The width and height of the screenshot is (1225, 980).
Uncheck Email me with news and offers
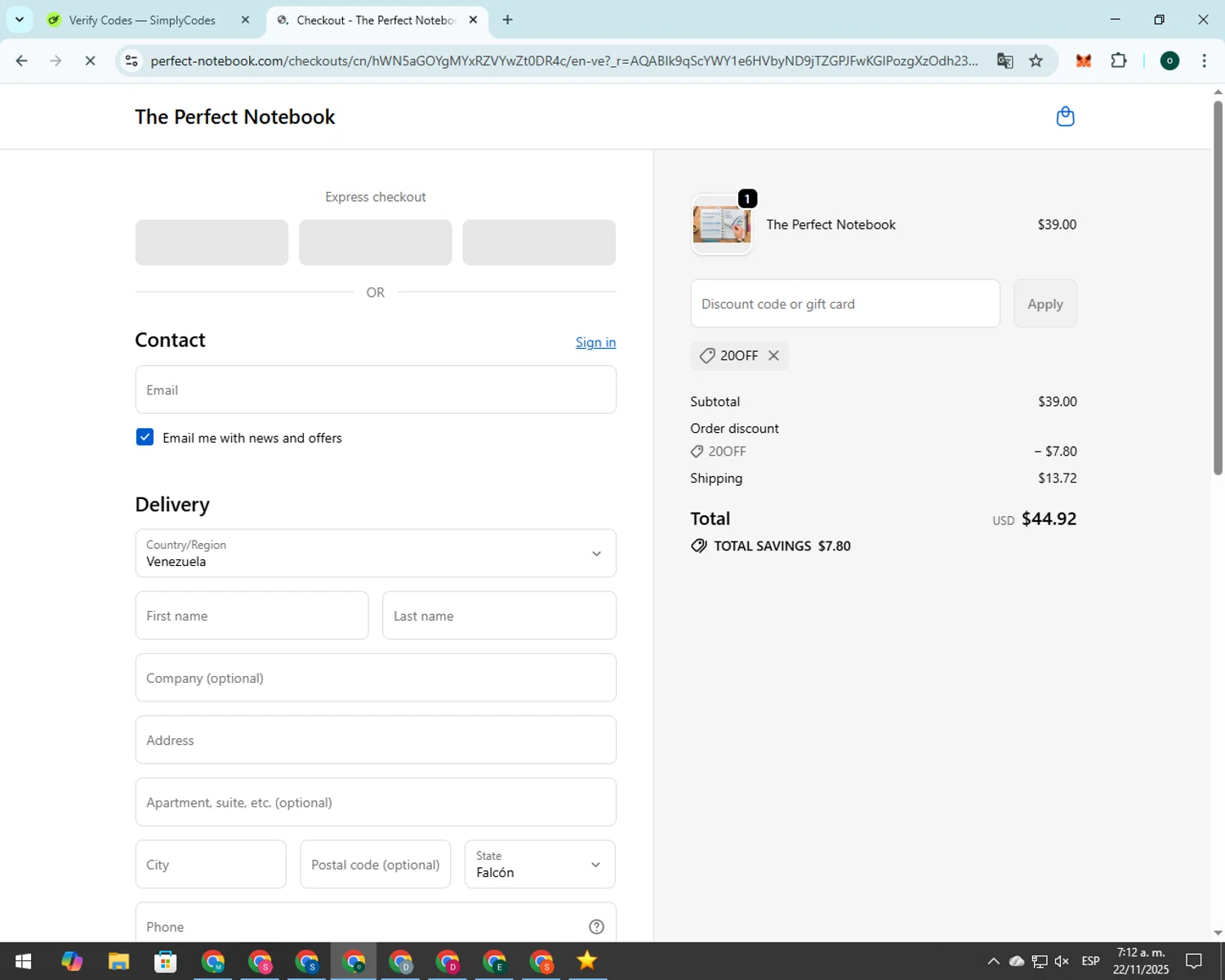[x=145, y=437]
